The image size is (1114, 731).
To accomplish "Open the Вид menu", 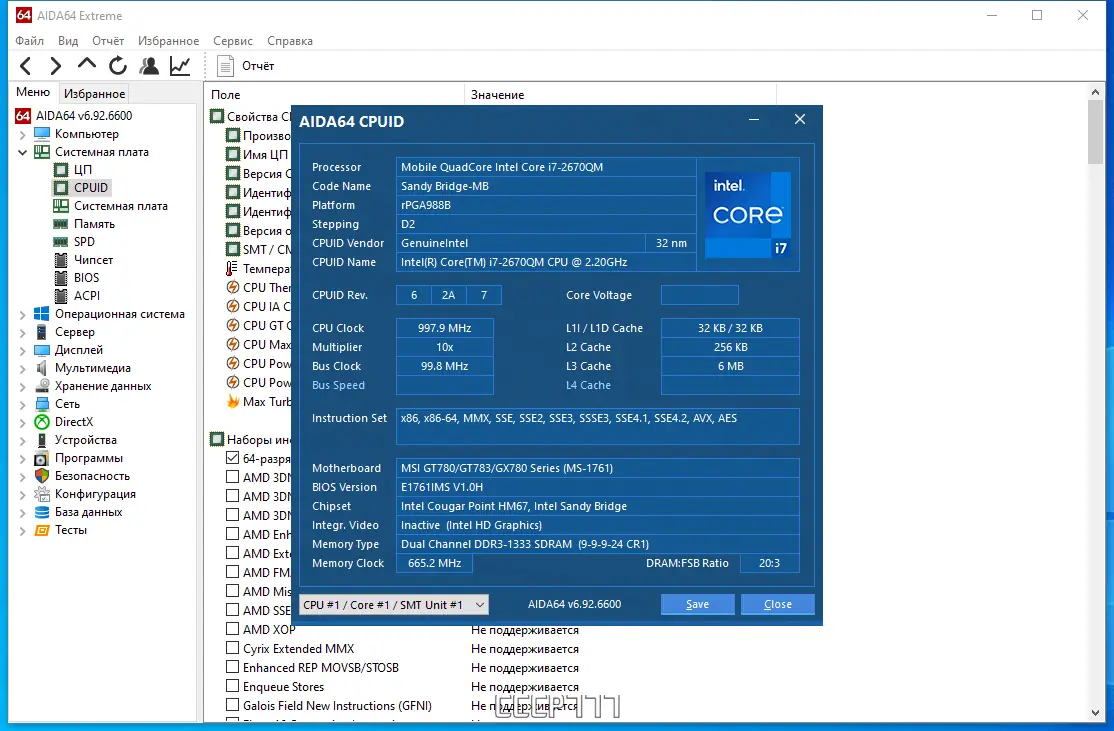I will pos(67,40).
